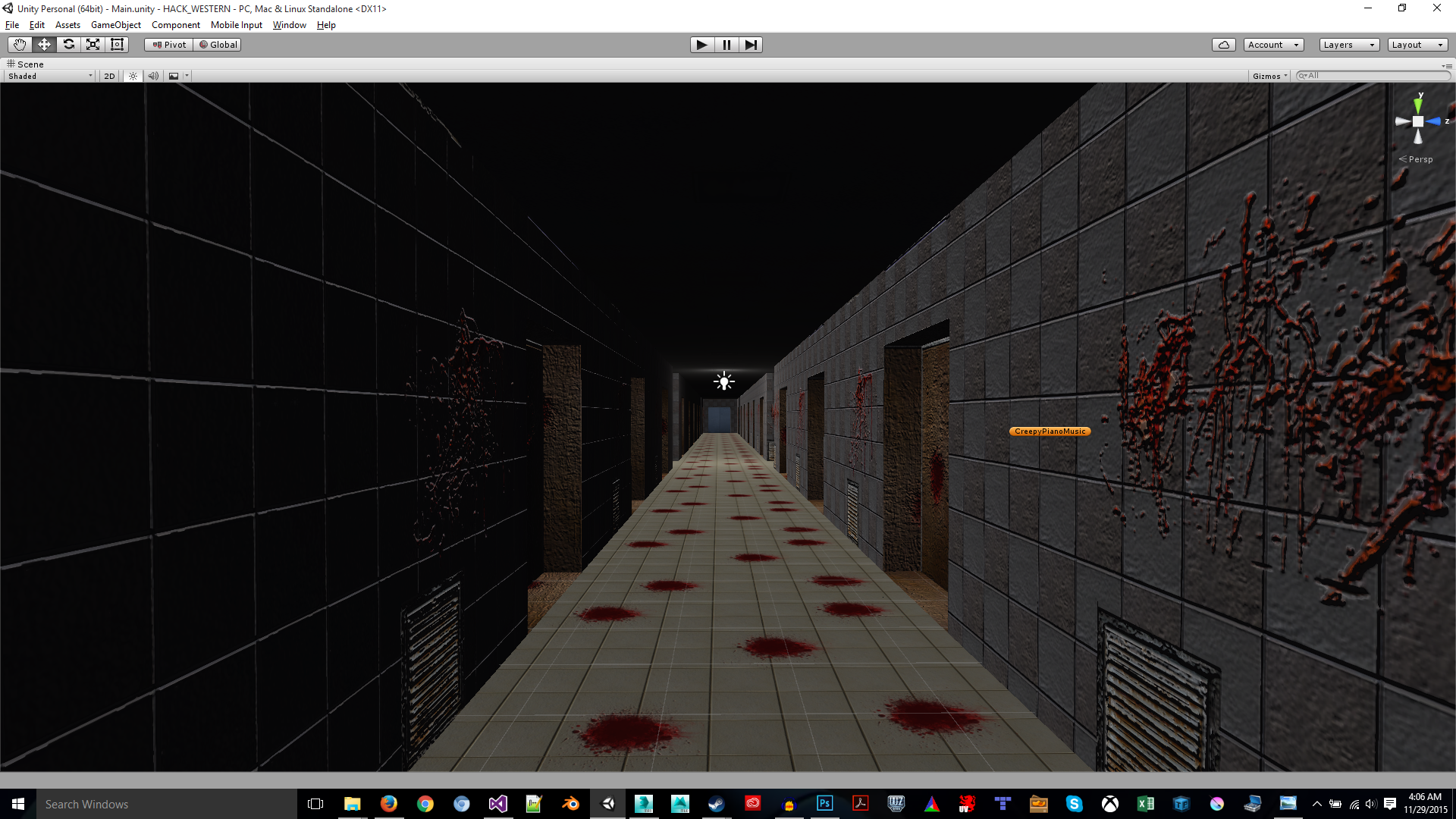The width and height of the screenshot is (1456, 819).
Task: Toggle scene audio playback
Action: coord(153,76)
